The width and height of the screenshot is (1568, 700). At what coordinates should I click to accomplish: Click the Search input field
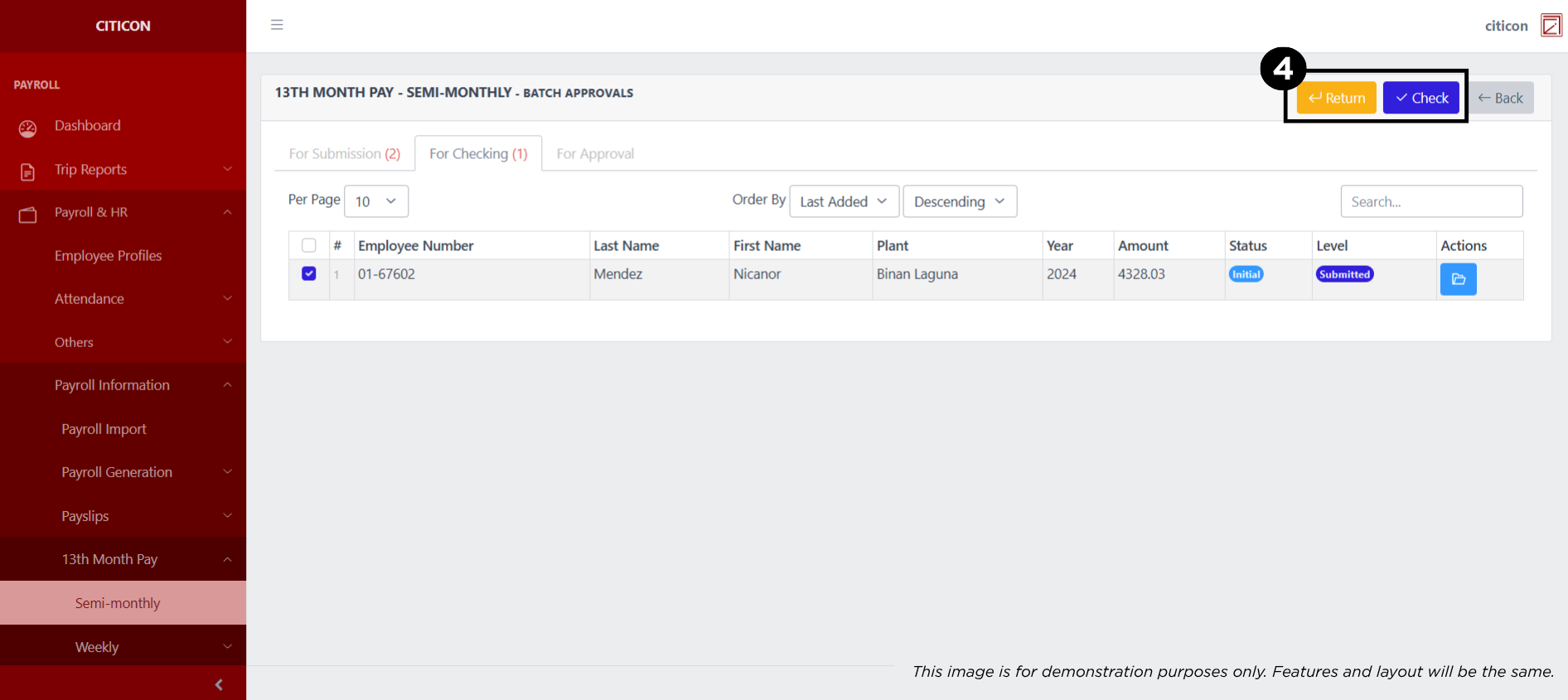[1430, 201]
